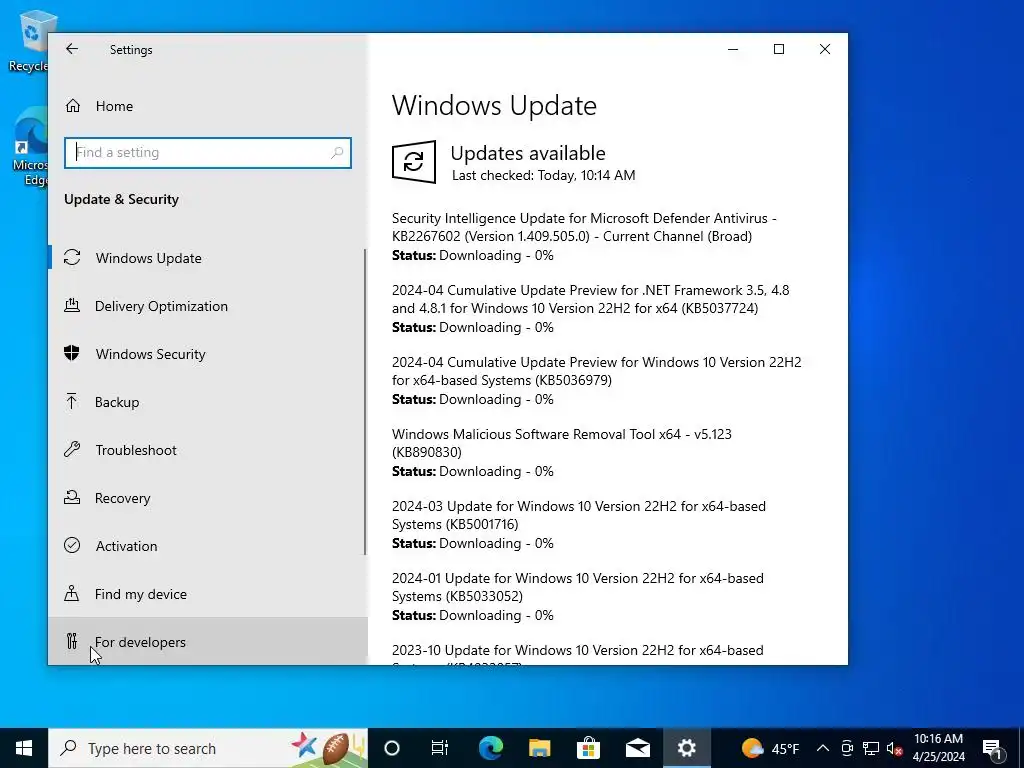The image size is (1024, 768).
Task: Click the Updates available heading
Action: [x=528, y=153]
